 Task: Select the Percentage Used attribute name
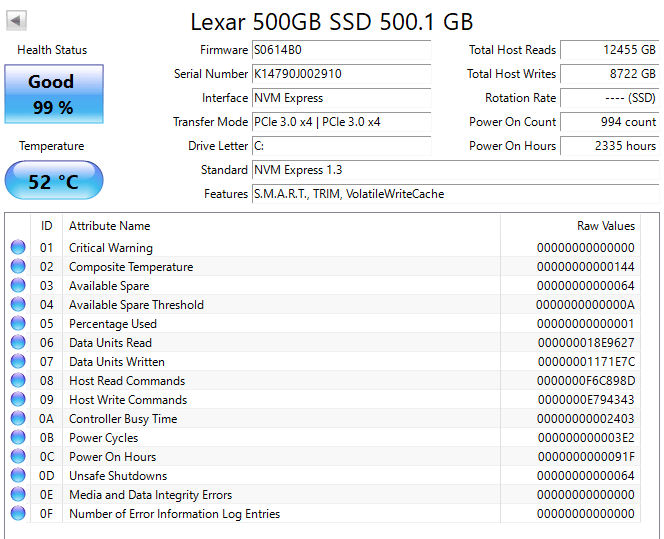coord(113,324)
